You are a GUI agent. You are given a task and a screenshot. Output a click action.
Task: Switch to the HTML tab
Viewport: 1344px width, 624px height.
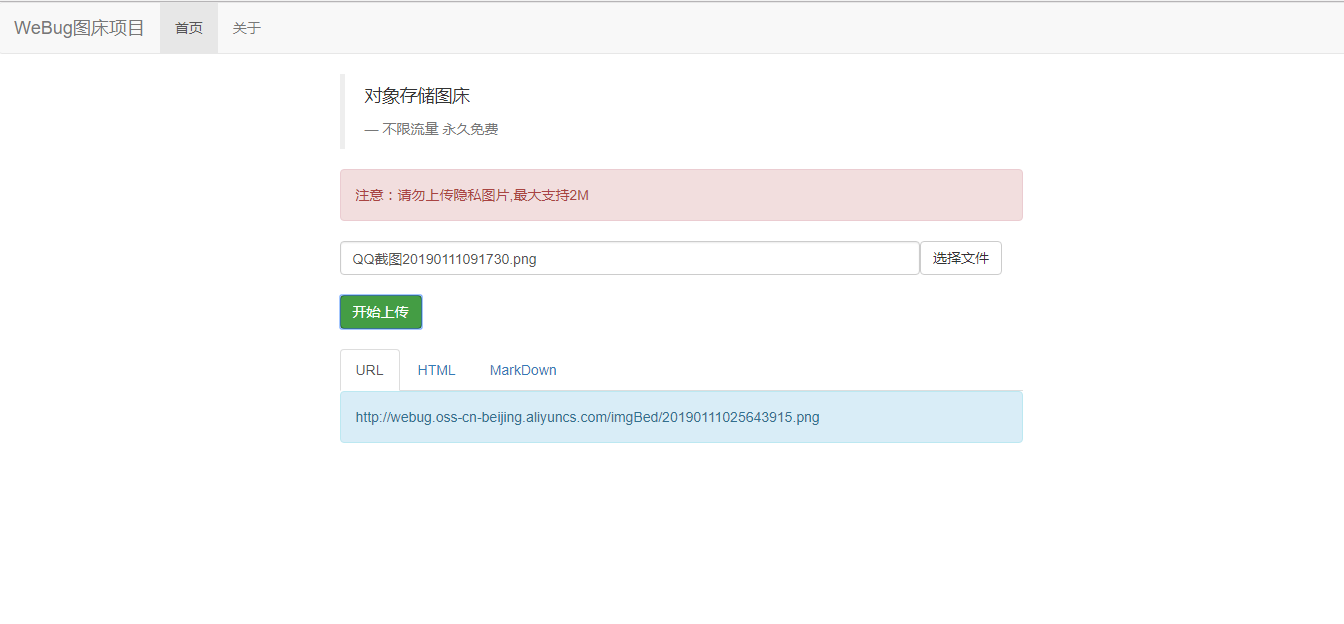[436, 370]
